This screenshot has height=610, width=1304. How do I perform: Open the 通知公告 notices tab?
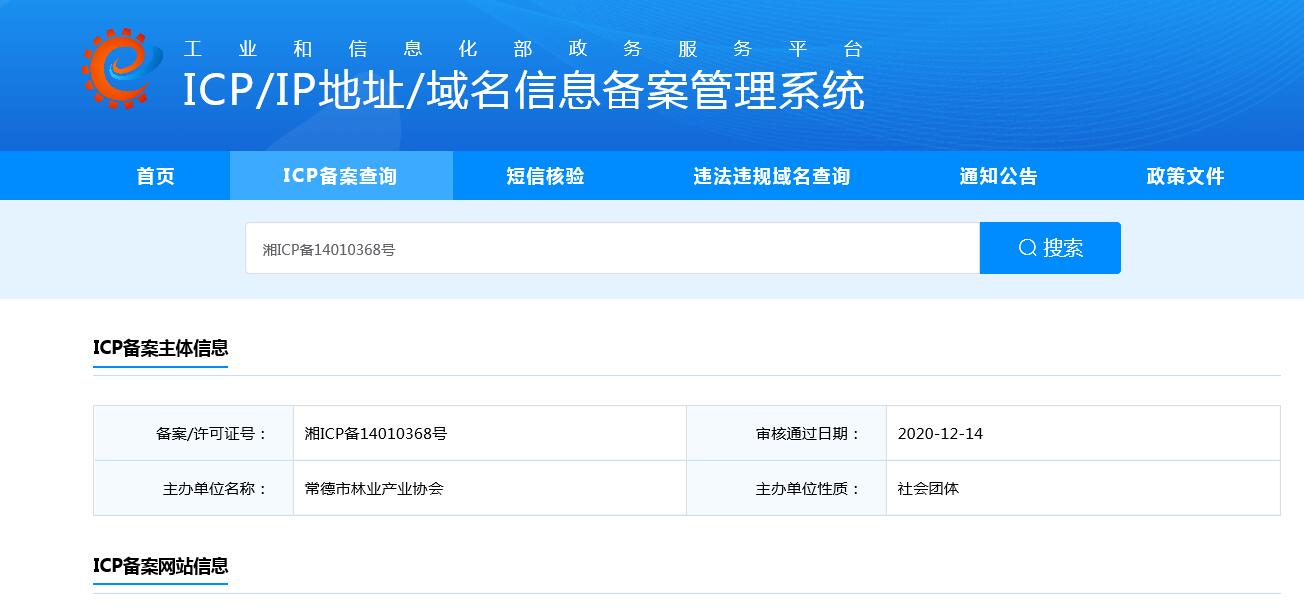click(x=998, y=176)
